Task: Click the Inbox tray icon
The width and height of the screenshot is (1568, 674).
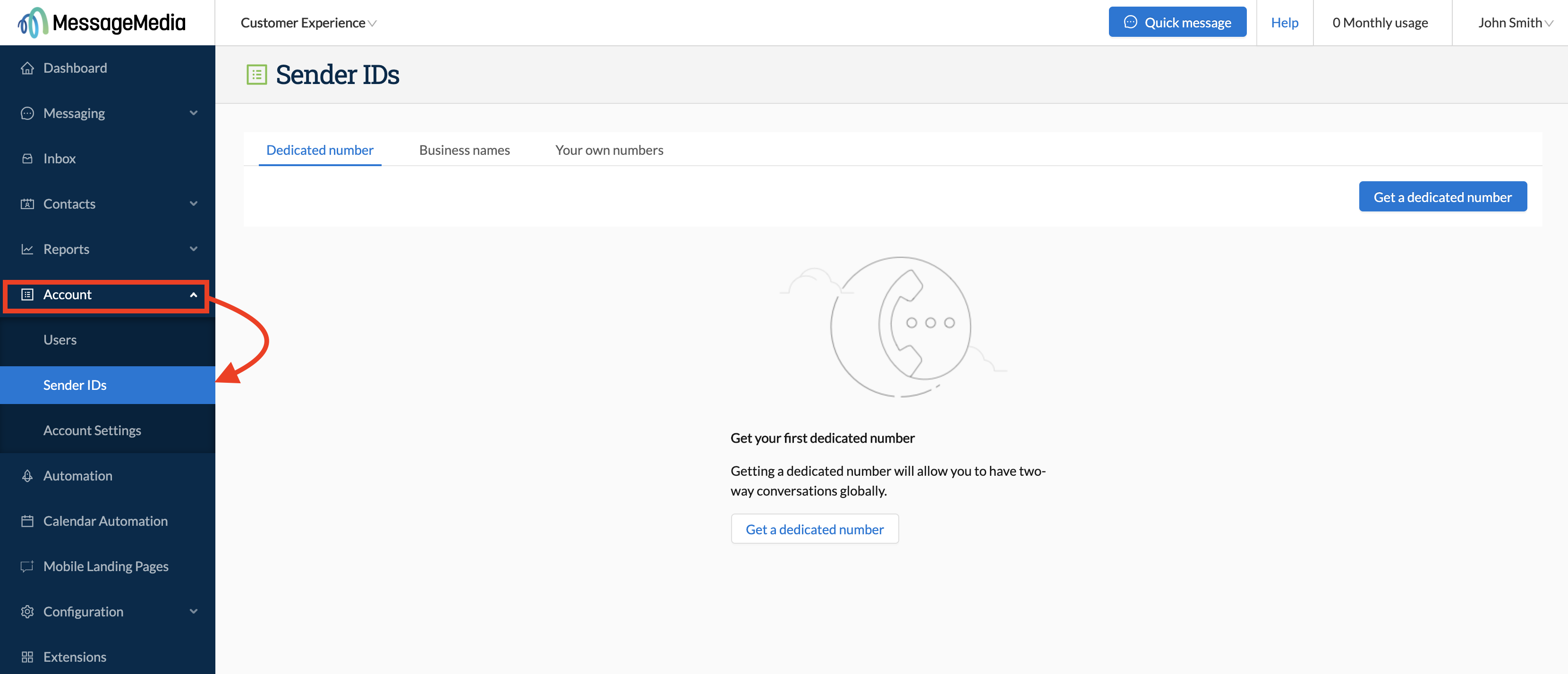Action: pos(27,159)
